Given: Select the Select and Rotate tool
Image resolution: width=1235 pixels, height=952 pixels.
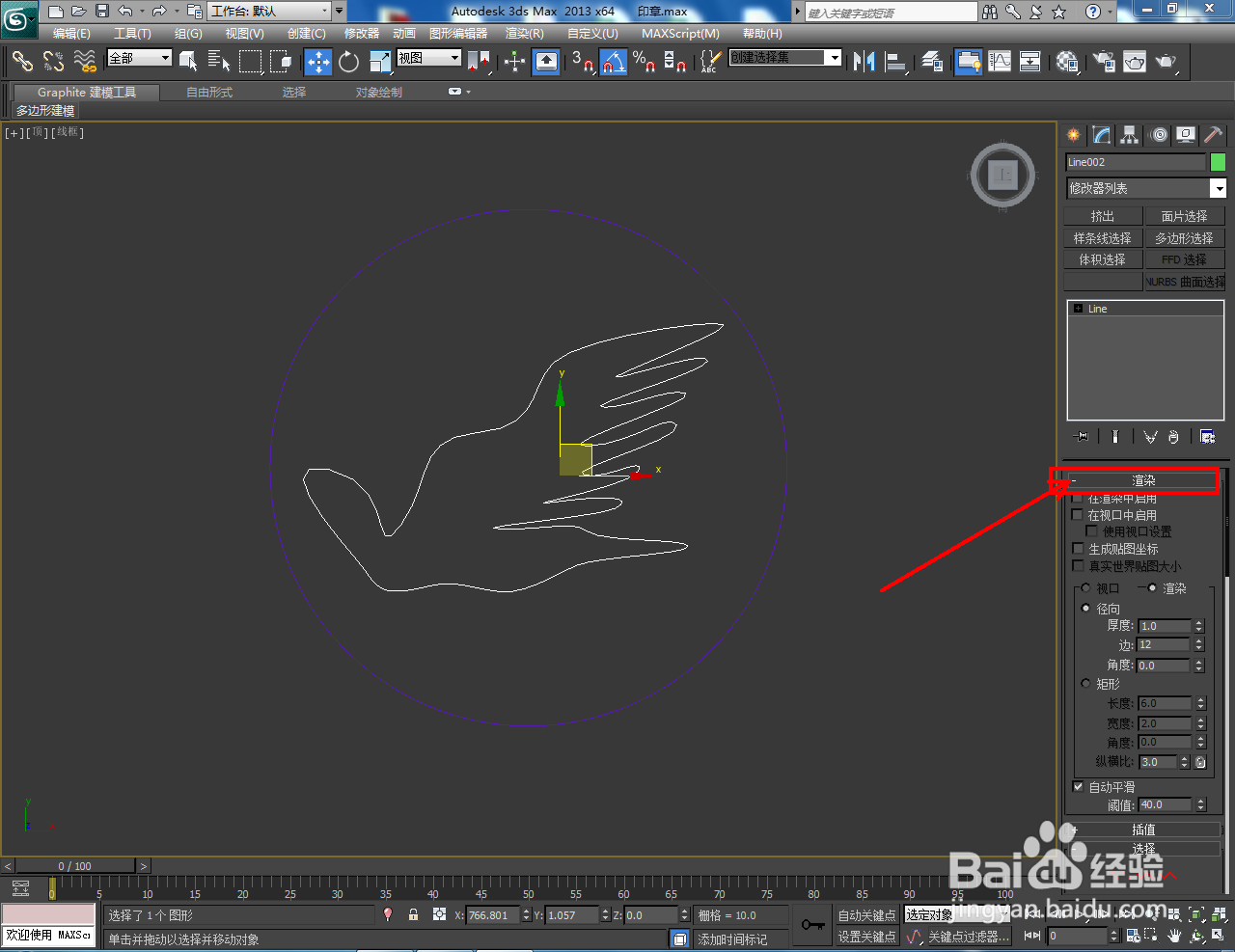Looking at the screenshot, I should tap(347, 62).
